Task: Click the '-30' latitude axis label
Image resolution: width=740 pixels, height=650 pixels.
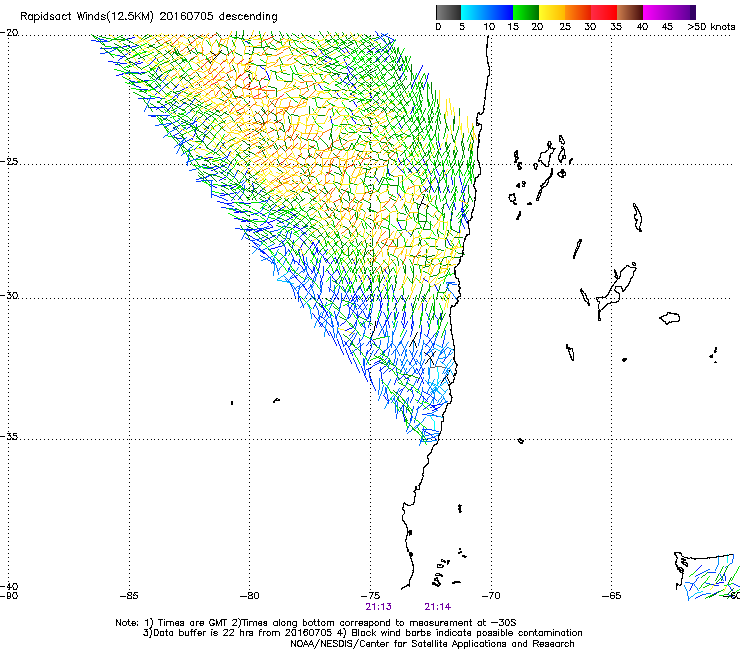Action: click(x=9, y=295)
